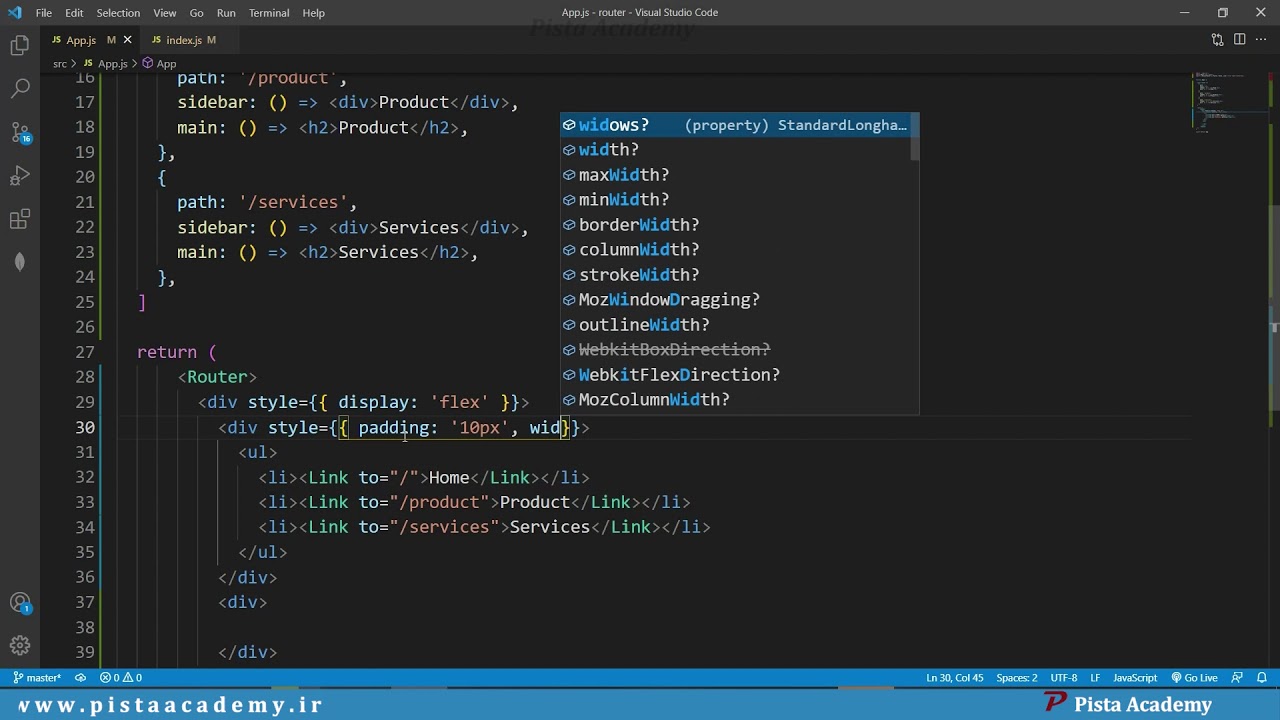
Task: Click line number 27 in gutter
Action: click(85, 352)
